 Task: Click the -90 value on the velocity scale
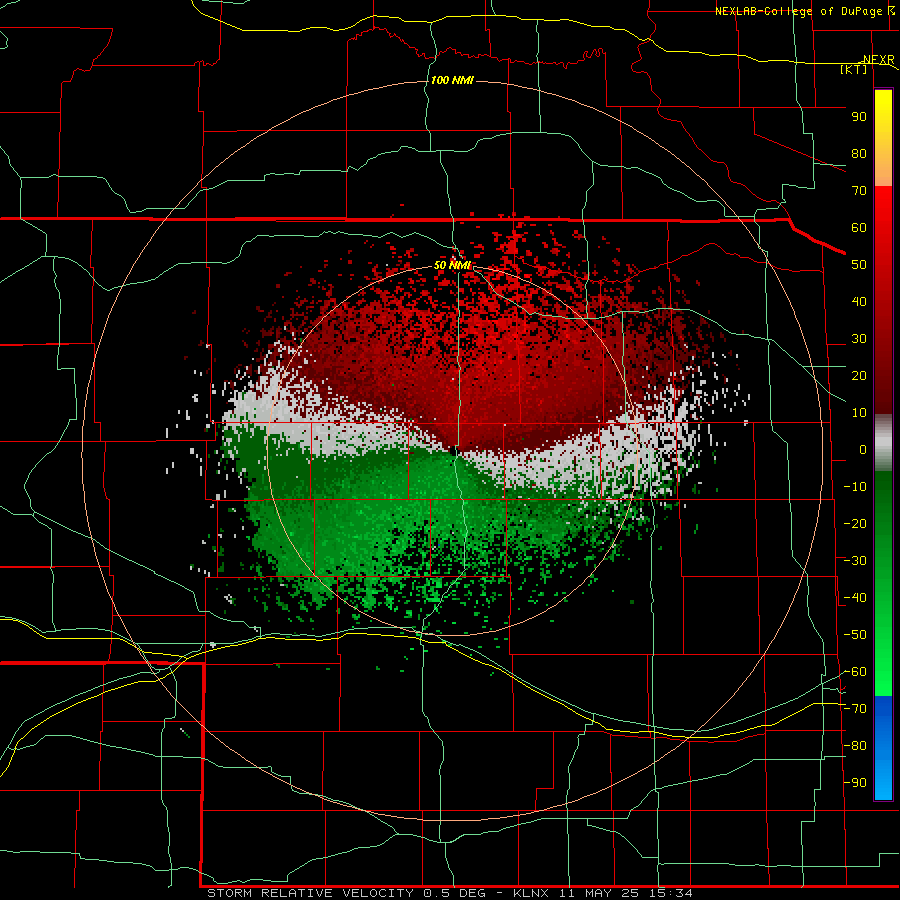[x=855, y=783]
